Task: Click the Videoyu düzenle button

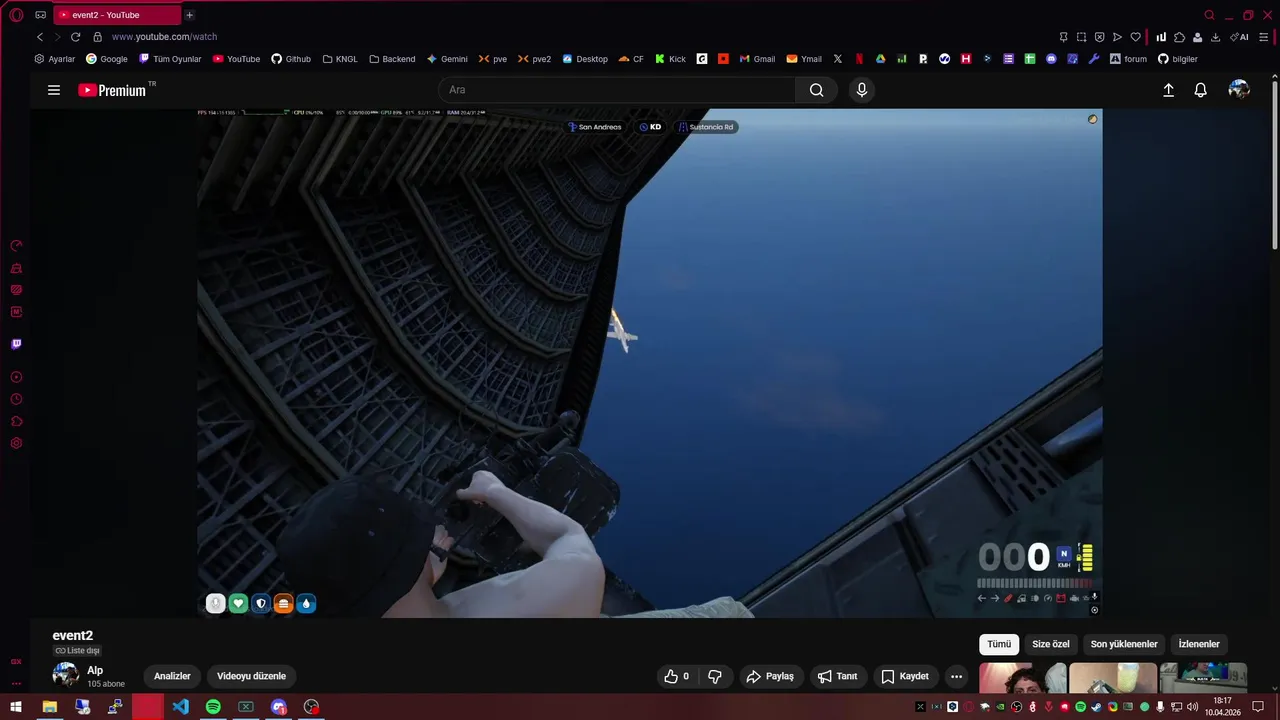Action: (x=251, y=676)
